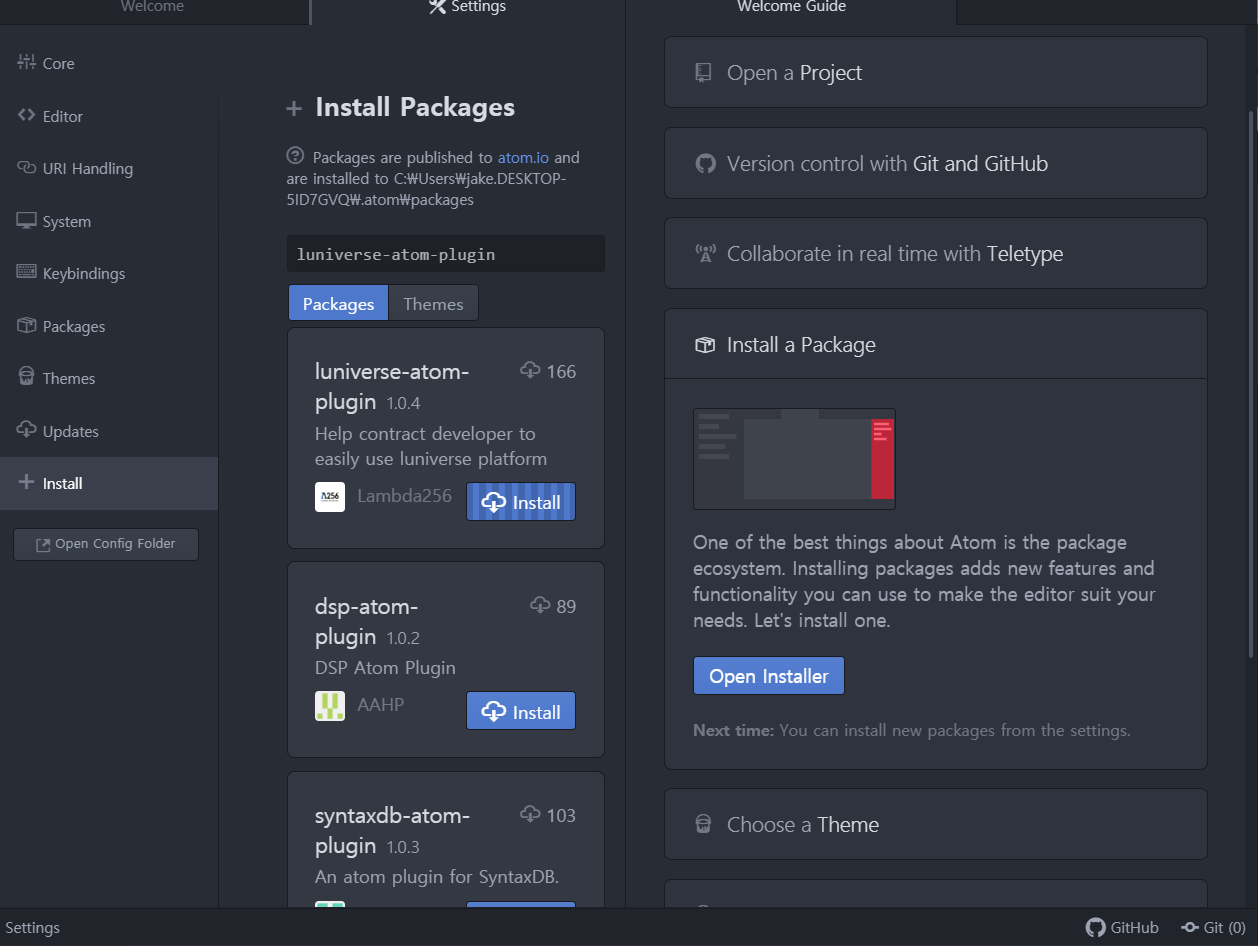Focus the package search input field
Screen dimensions: 1258x946
[445, 254]
